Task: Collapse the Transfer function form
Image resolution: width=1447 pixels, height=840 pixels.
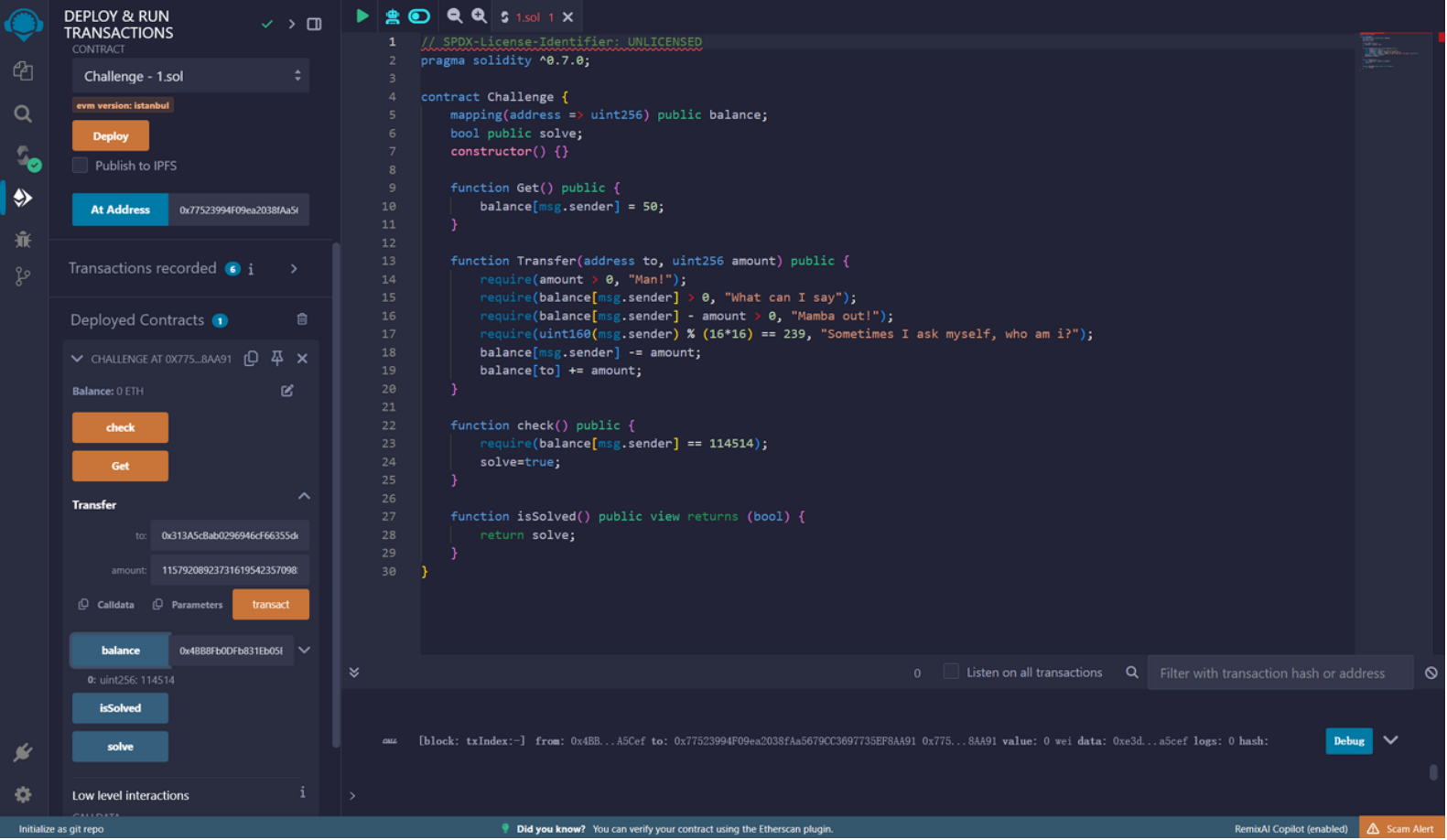Action: [304, 497]
